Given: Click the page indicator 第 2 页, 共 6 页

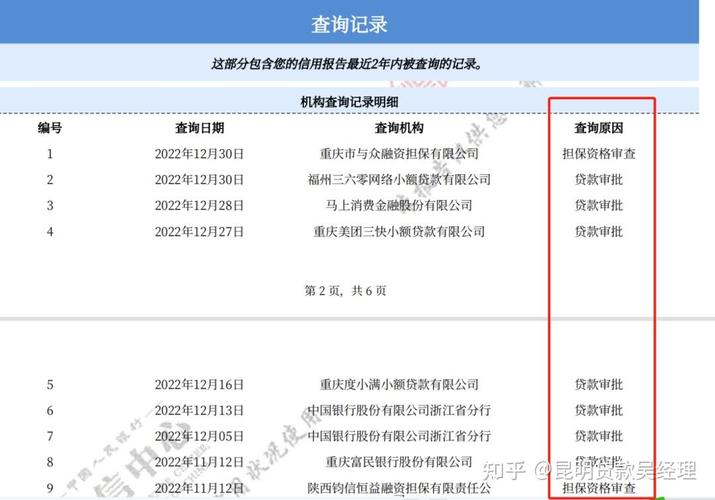Looking at the screenshot, I should [x=345, y=291].
